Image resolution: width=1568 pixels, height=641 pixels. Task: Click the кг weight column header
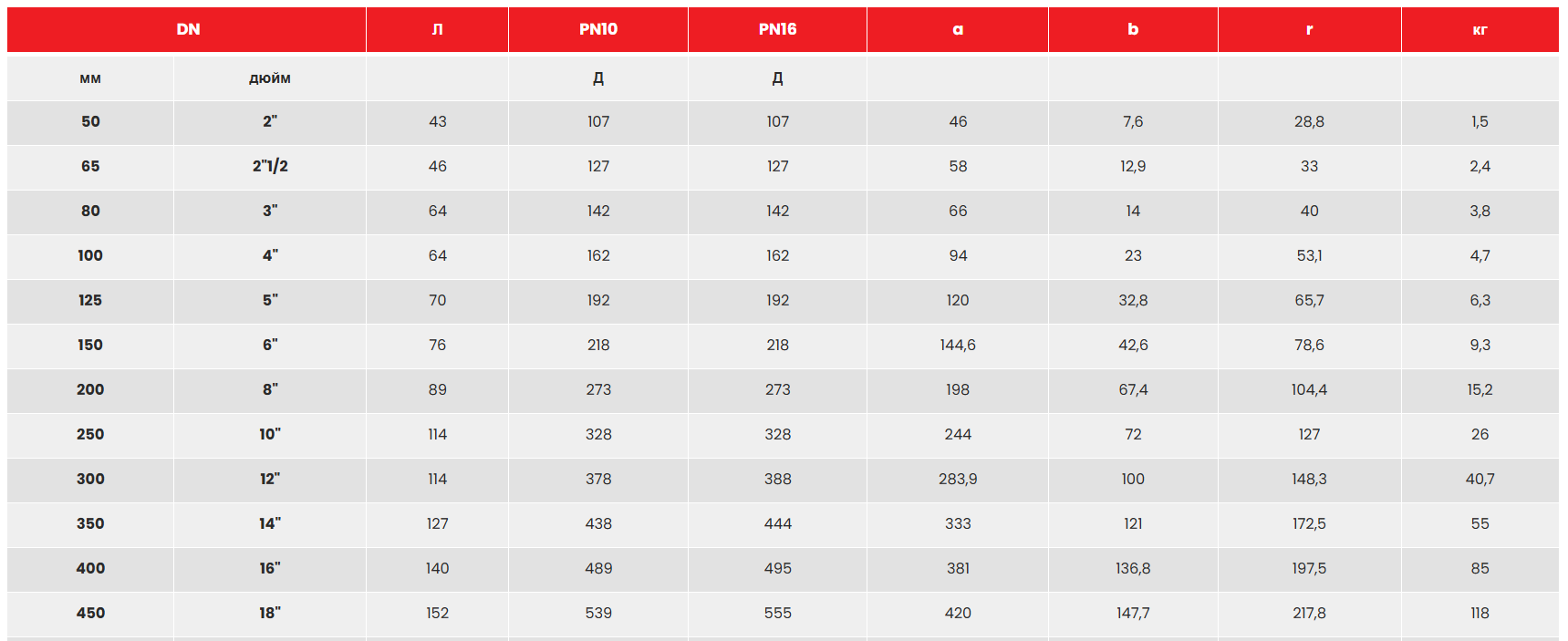point(1480,29)
